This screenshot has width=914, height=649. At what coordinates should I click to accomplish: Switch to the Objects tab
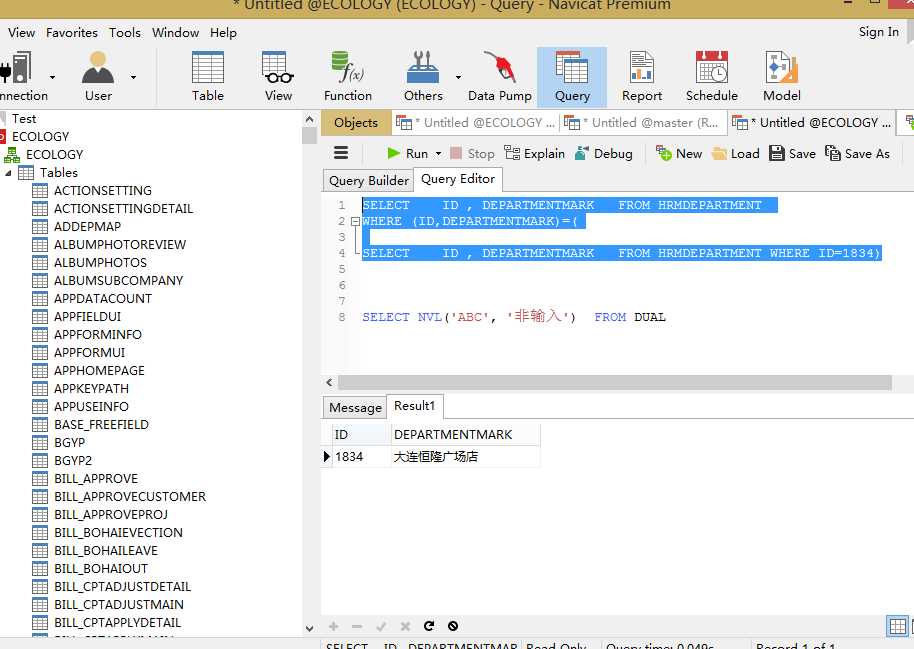click(x=356, y=122)
